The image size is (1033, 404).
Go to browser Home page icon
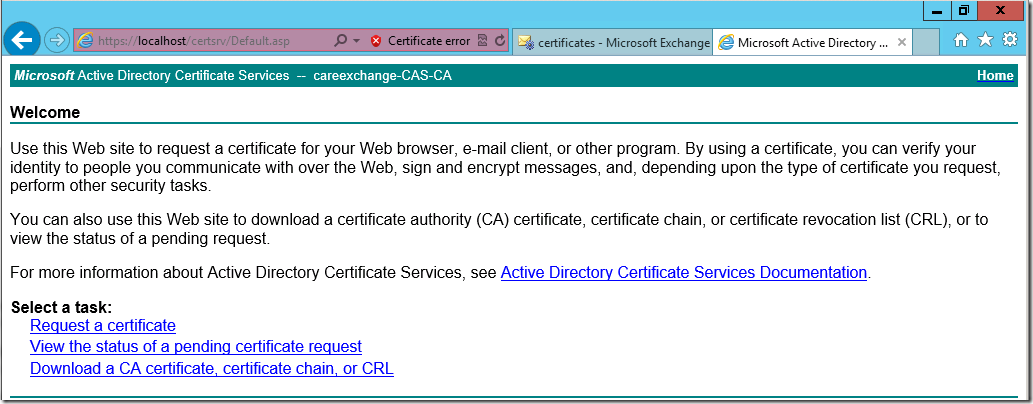961,41
